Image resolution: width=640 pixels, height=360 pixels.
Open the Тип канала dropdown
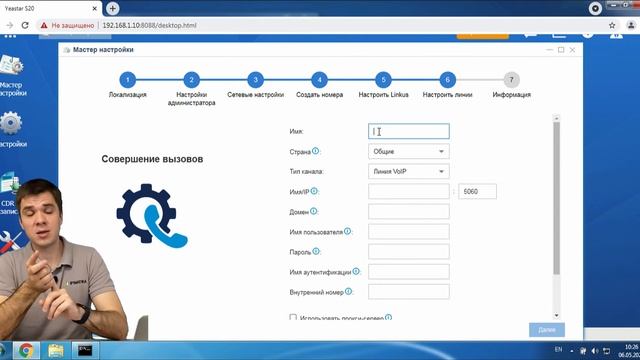(x=409, y=171)
